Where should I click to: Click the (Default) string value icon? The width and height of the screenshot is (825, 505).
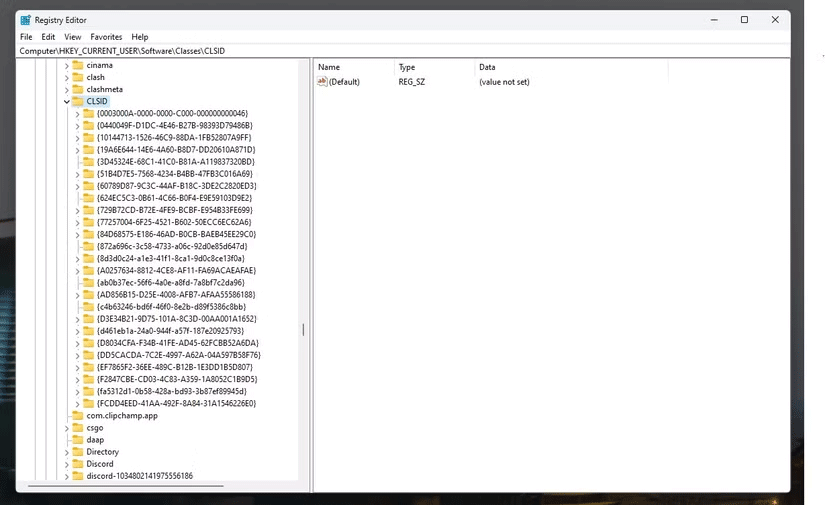coord(323,82)
